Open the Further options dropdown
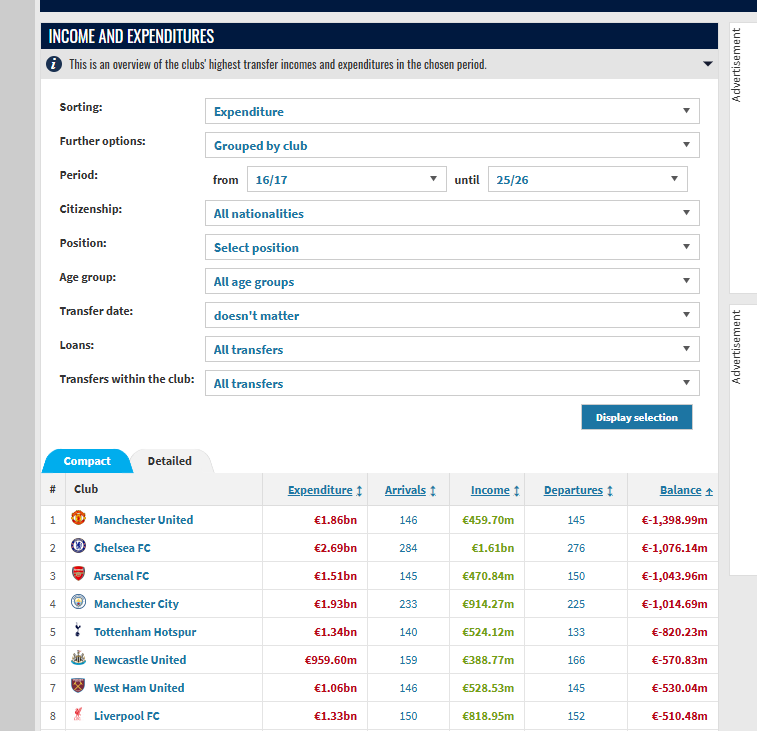The height and width of the screenshot is (731, 757). [x=452, y=145]
